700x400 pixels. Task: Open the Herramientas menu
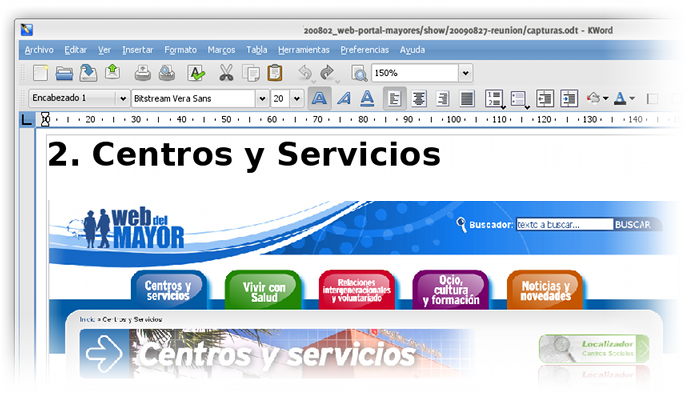304,50
